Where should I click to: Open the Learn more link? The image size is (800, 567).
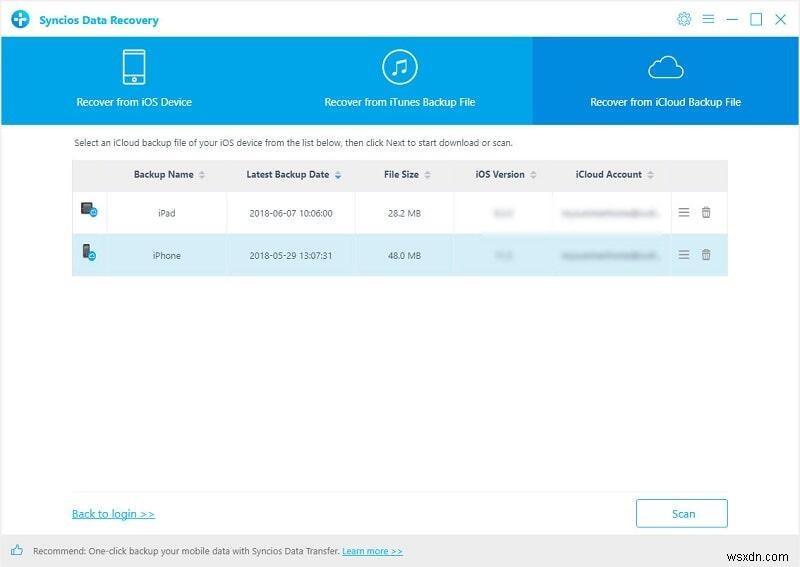click(372, 551)
